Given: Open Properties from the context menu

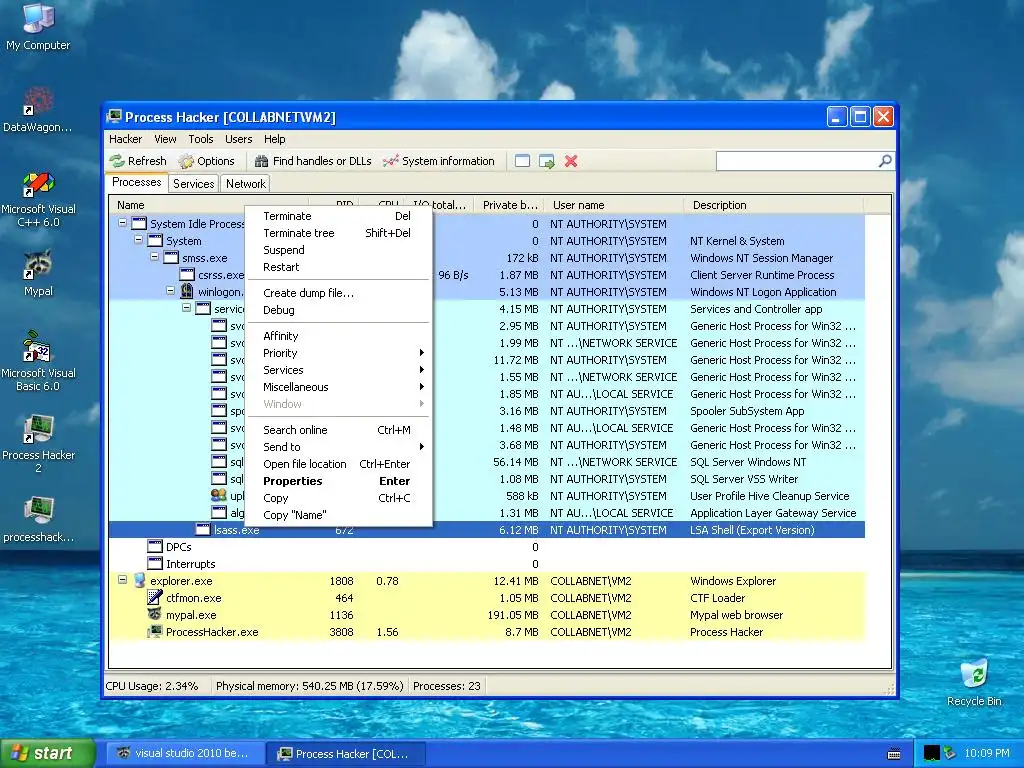Looking at the screenshot, I should [338, 481].
